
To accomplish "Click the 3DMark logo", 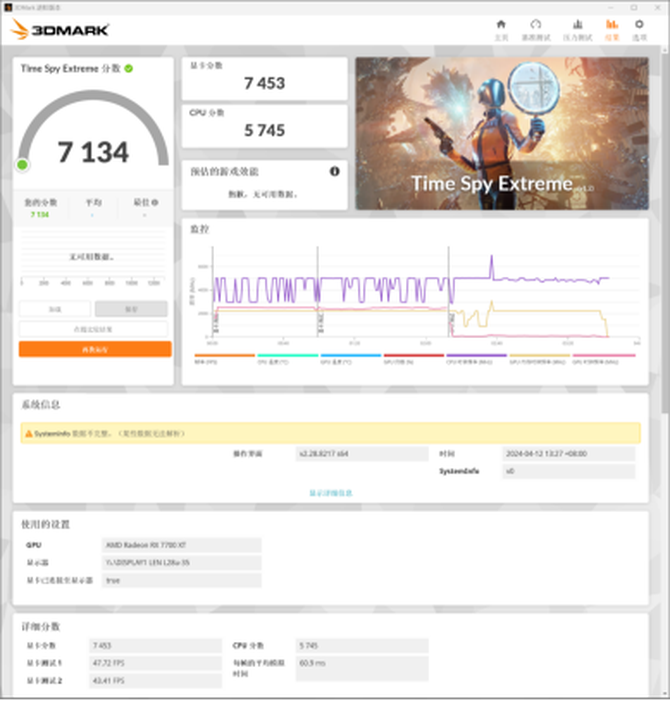I will (x=59, y=30).
